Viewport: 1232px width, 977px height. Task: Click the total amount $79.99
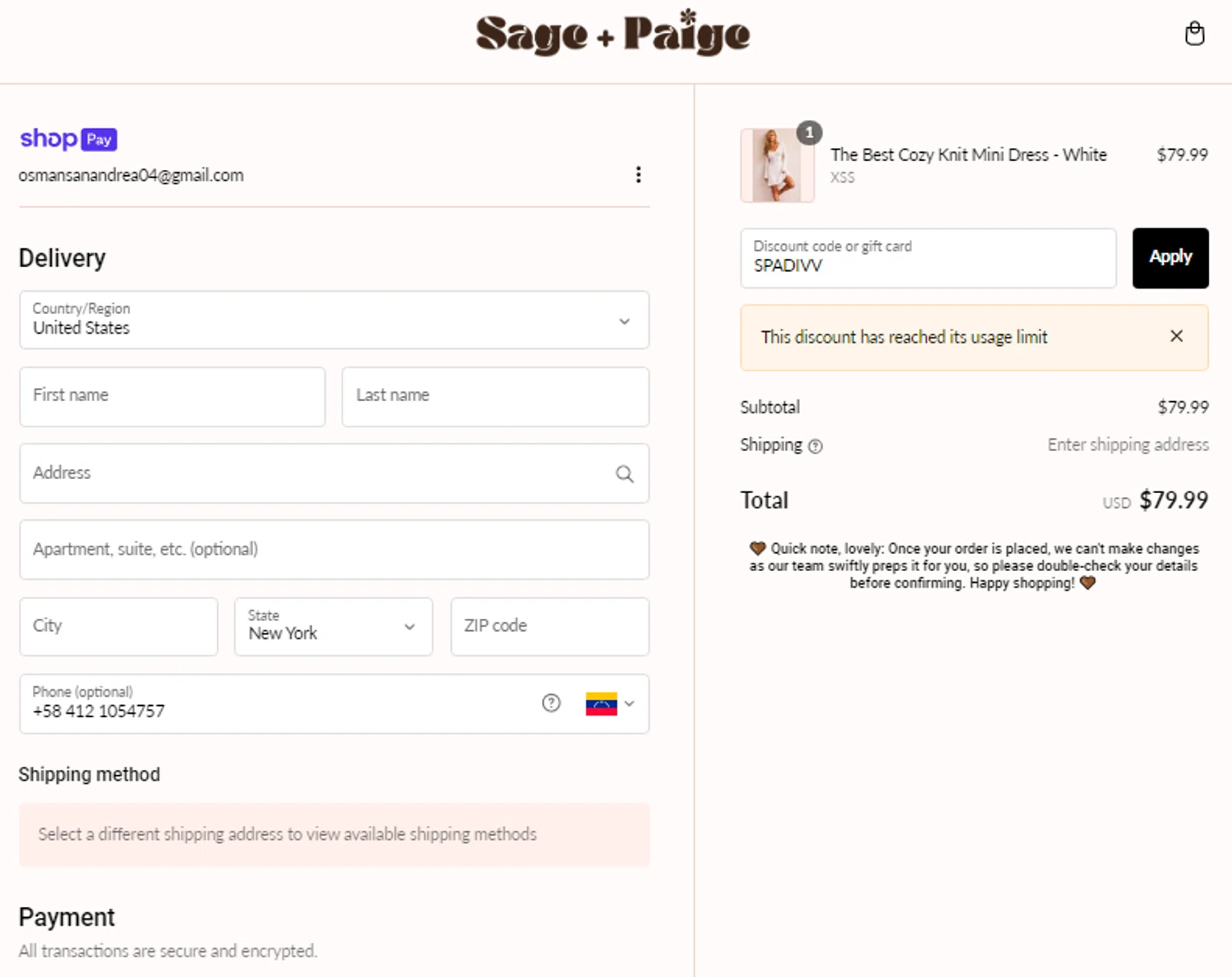click(1174, 500)
